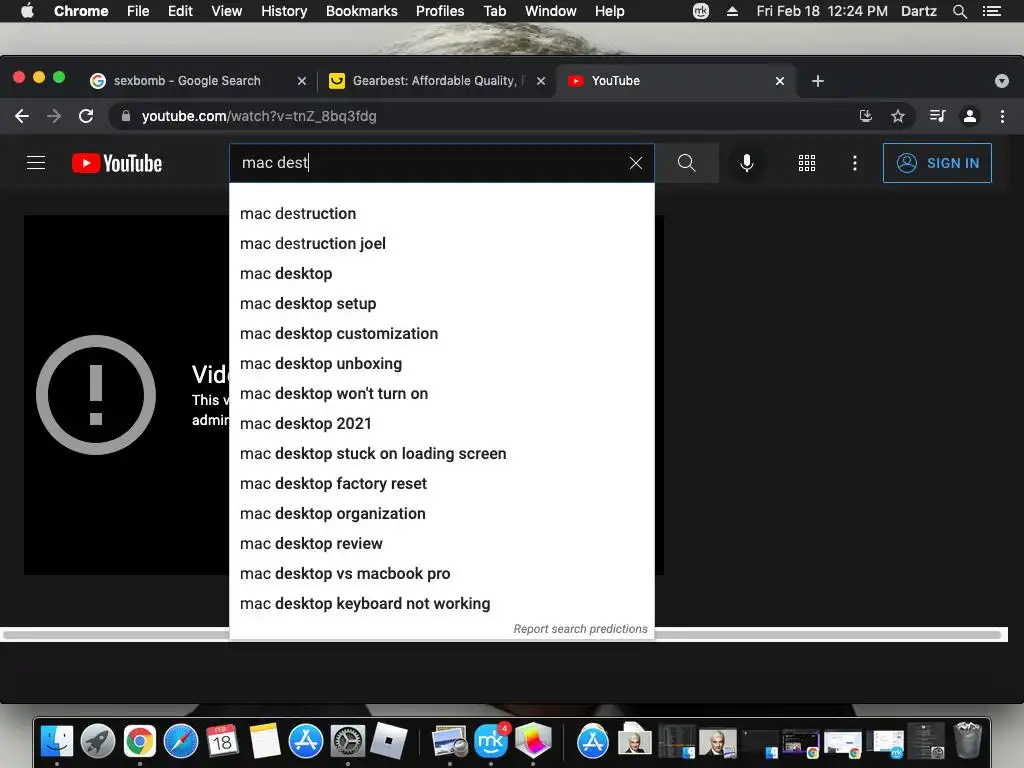Choose "mac desktop stuck on loading screen"

[441, 454]
